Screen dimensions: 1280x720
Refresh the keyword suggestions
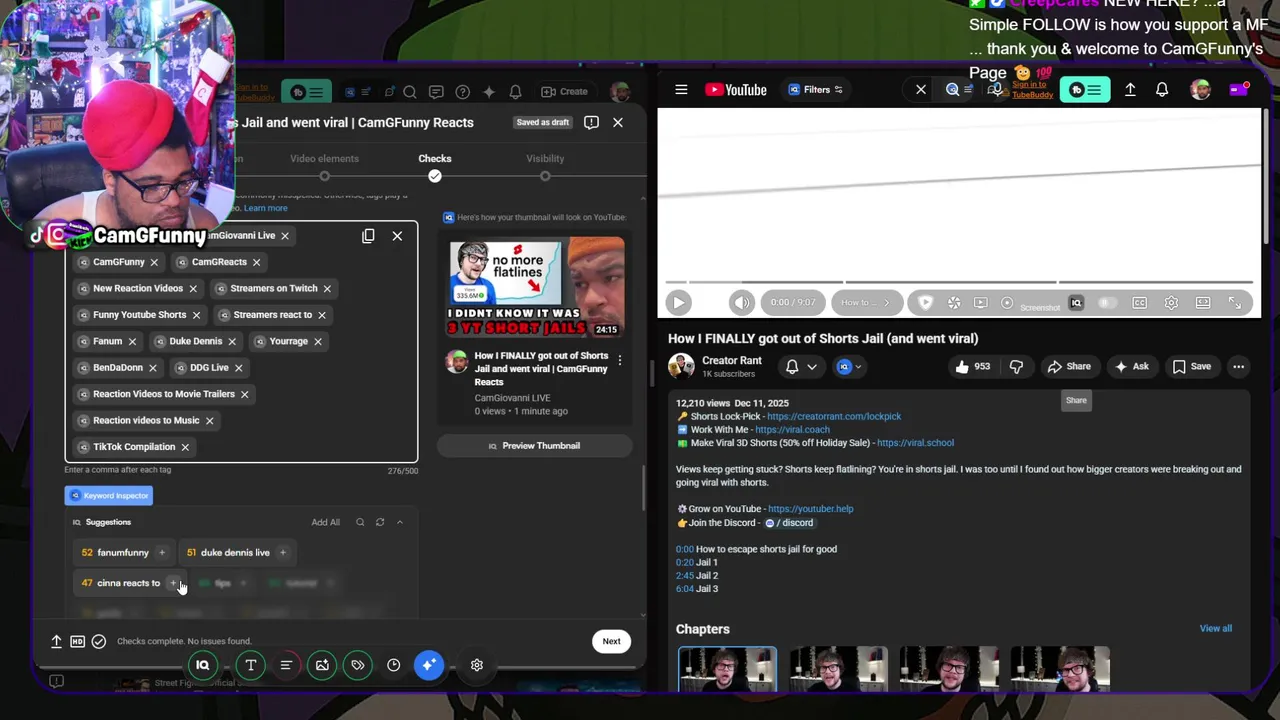(x=380, y=522)
